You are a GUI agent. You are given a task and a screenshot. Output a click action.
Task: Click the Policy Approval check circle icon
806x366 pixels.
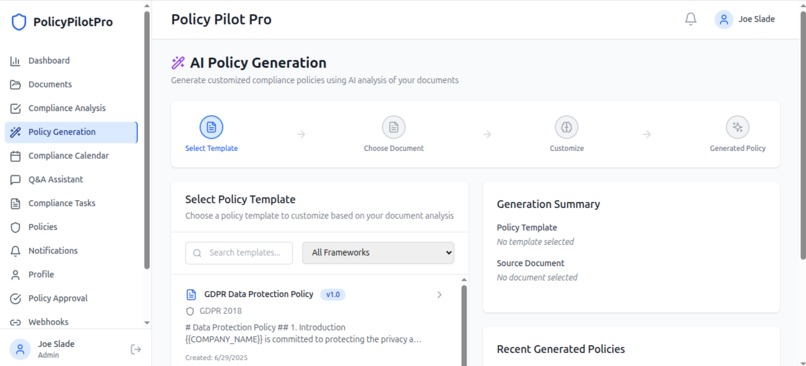click(15, 299)
